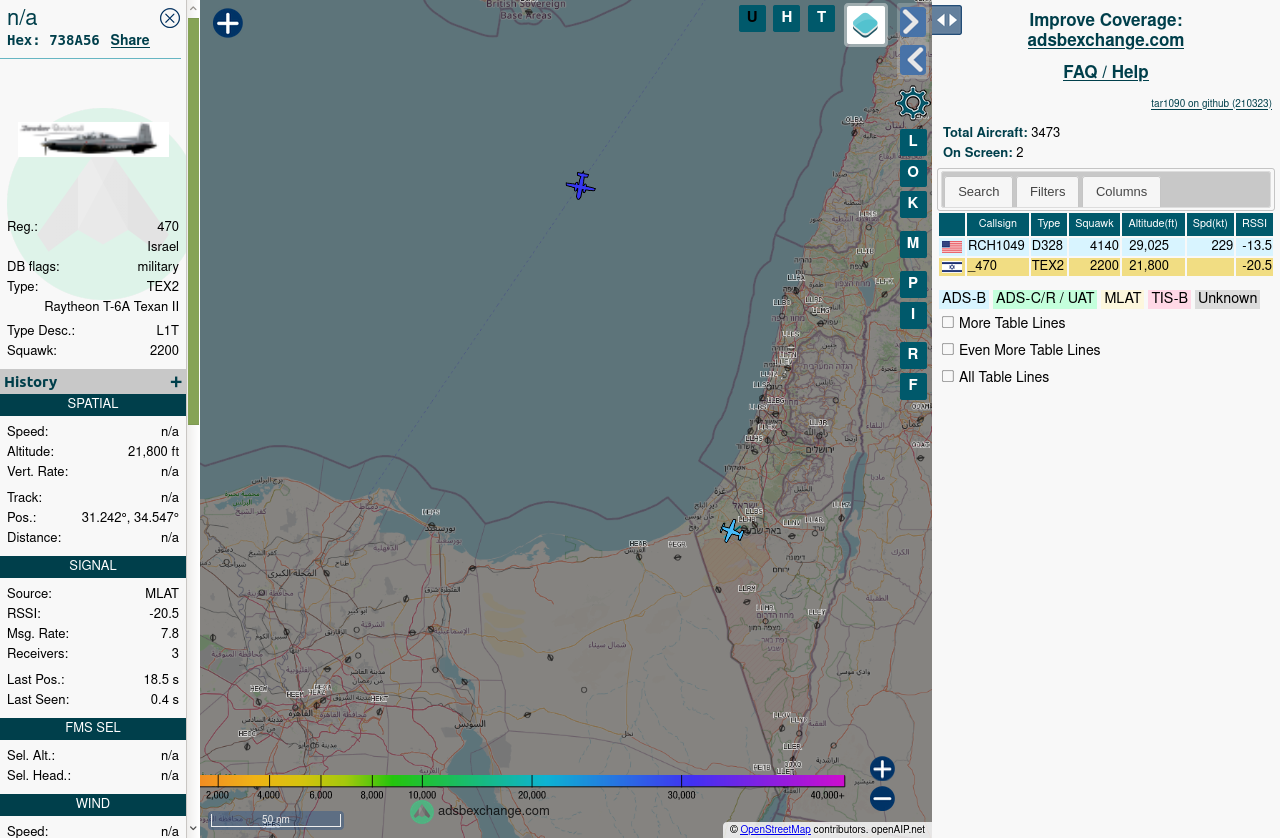1280x838 pixels.
Task: Click the MLAT source legend label
Action: point(1123,299)
